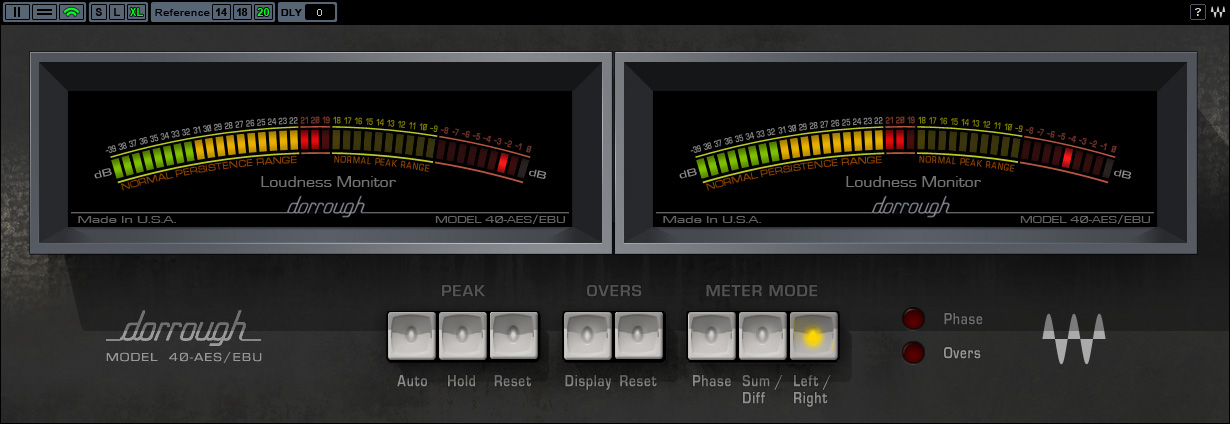Click the OVERS section heading
Image resolution: width=1230 pixels, height=424 pixels.
tap(614, 291)
